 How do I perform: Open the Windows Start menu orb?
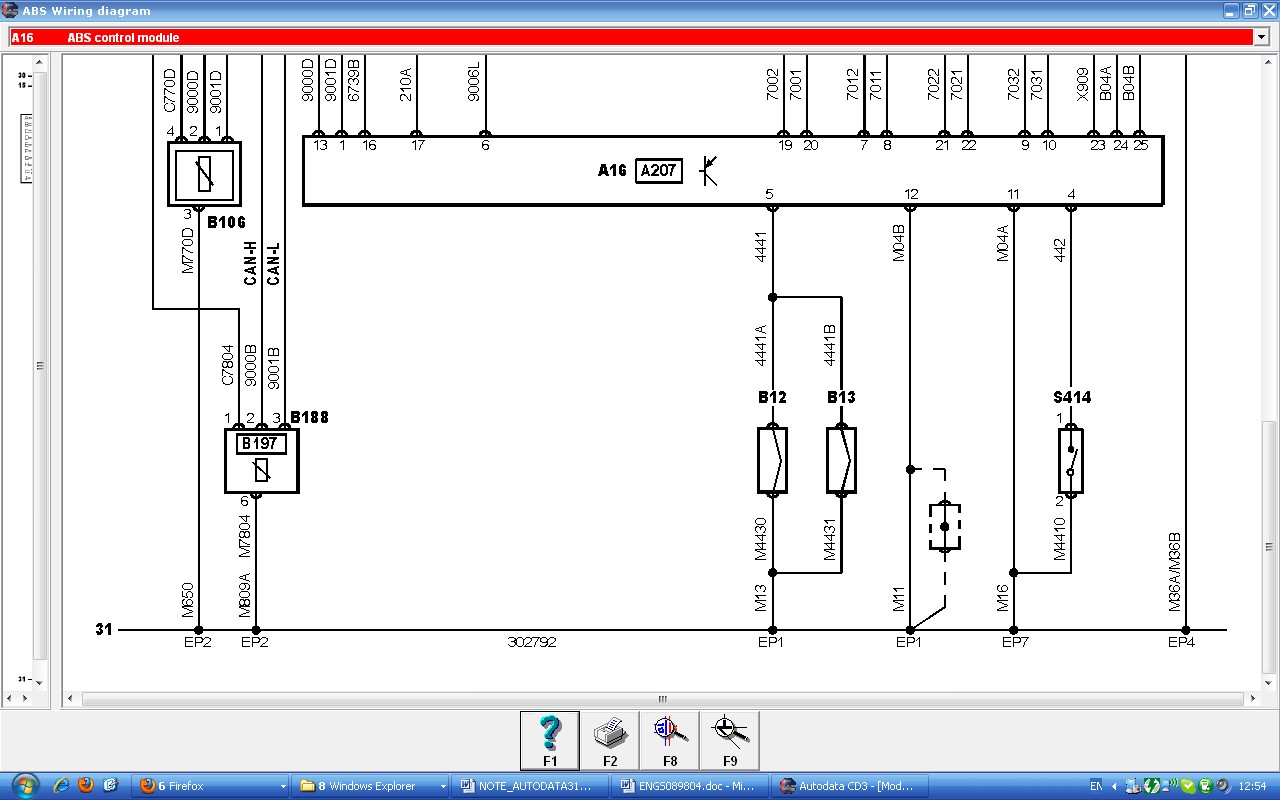point(22,785)
